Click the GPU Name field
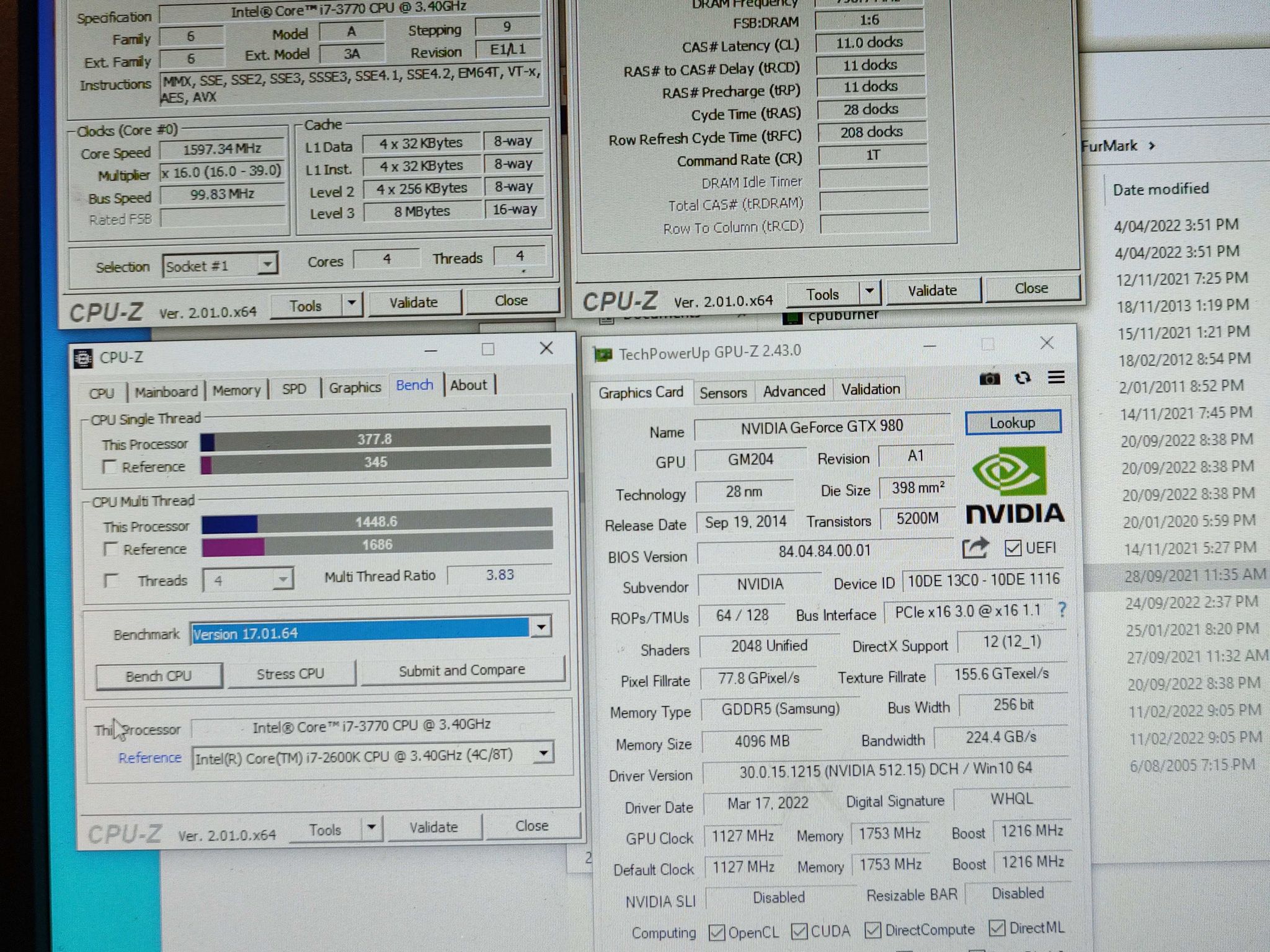Image resolution: width=1270 pixels, height=952 pixels. pyautogui.click(x=822, y=426)
